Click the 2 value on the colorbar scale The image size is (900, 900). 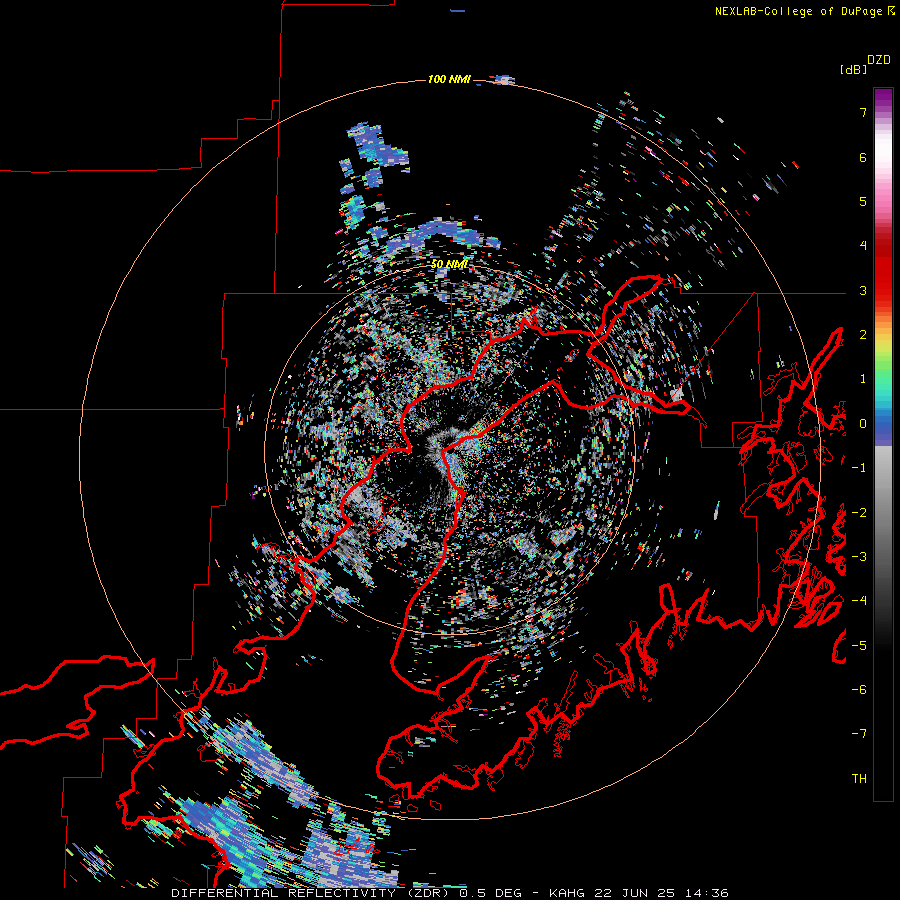863,335
